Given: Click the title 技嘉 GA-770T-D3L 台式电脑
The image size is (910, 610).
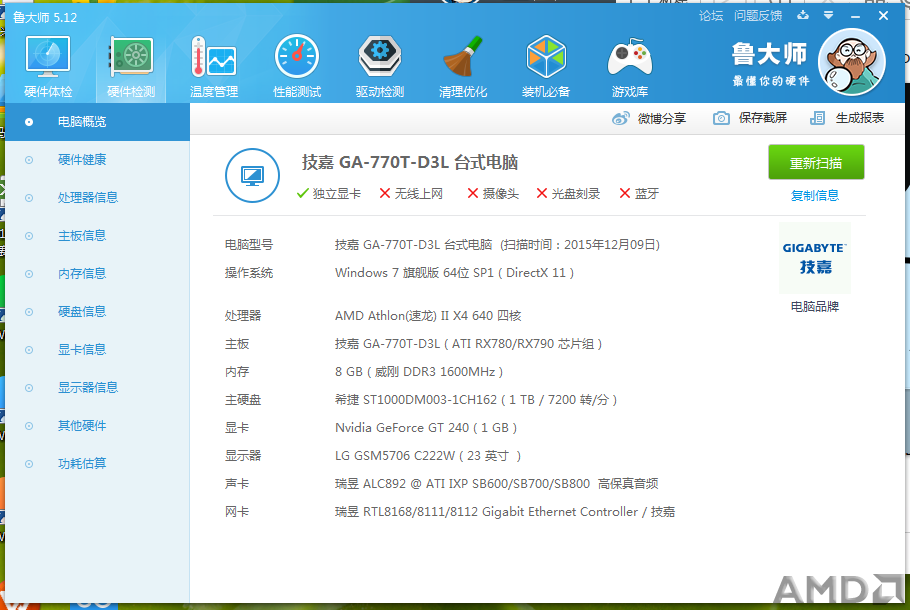Looking at the screenshot, I should coord(410,163).
